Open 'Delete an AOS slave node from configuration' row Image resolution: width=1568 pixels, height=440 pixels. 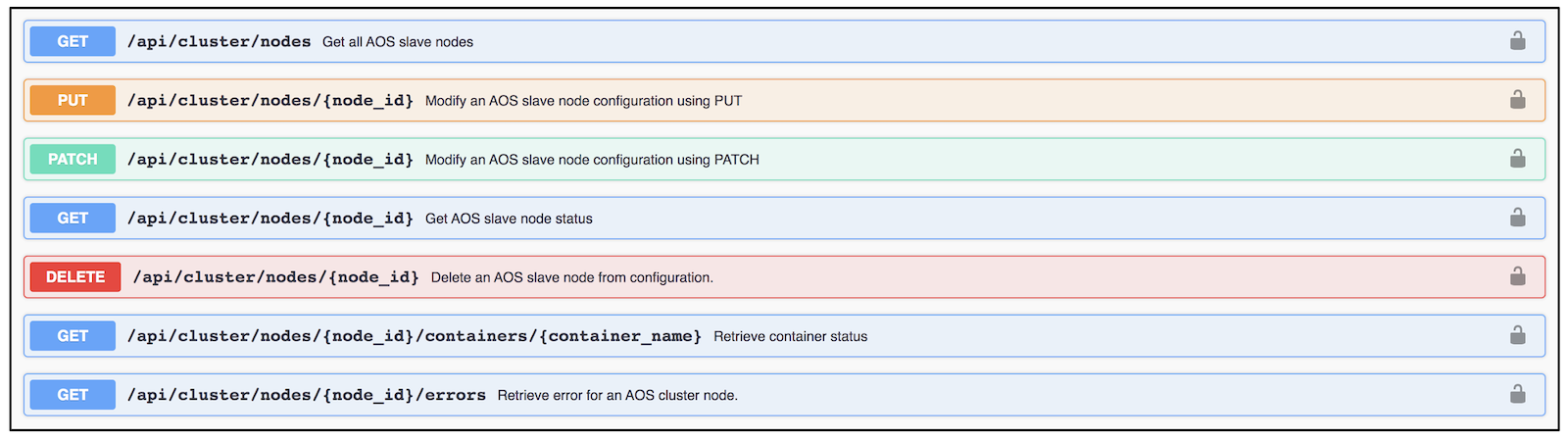point(784,276)
